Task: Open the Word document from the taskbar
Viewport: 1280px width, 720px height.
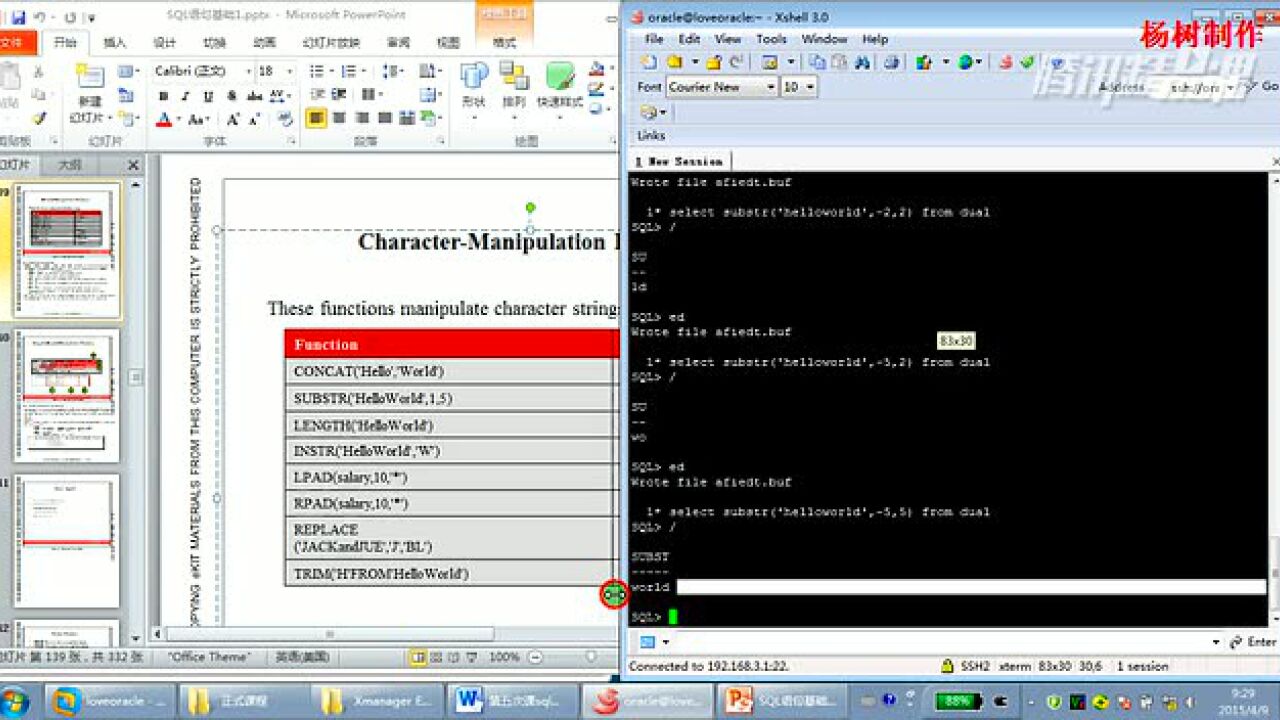Action: 512,701
